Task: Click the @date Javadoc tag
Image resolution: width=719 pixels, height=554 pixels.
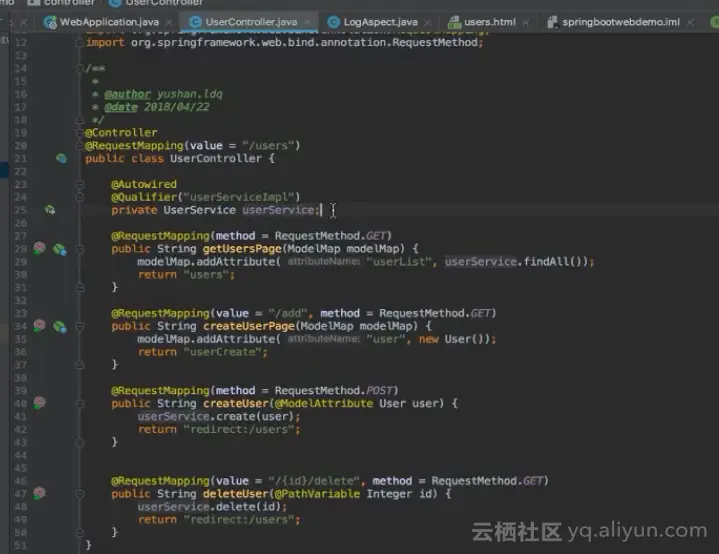Action: point(121,107)
